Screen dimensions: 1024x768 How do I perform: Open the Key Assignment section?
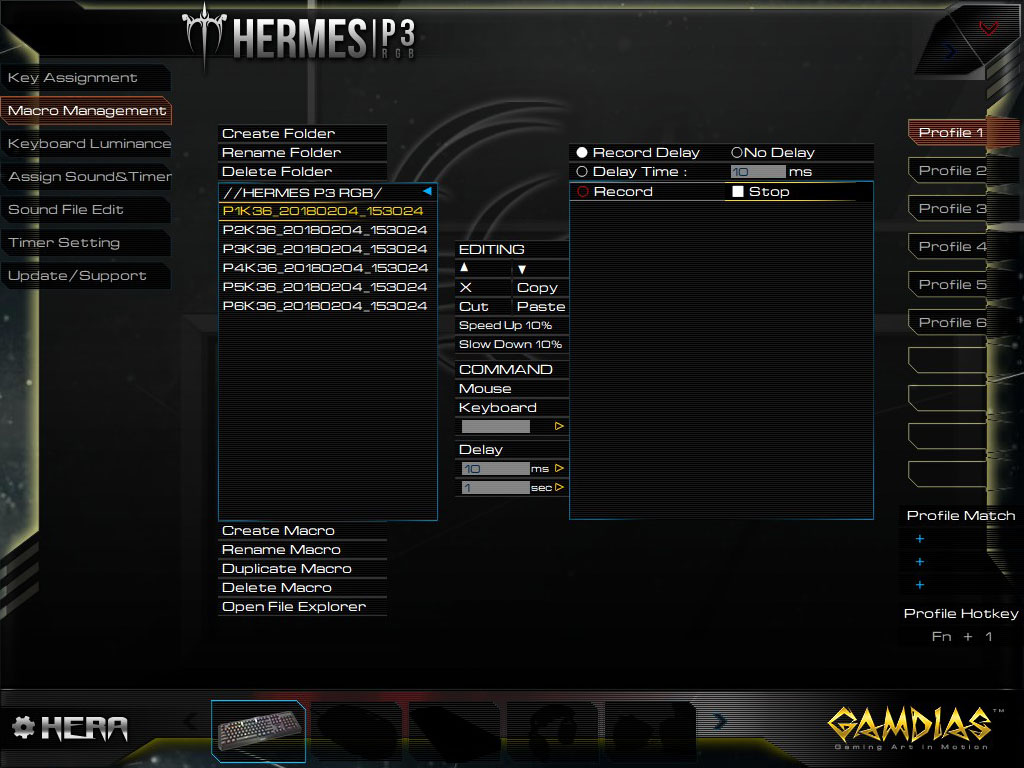pos(86,78)
